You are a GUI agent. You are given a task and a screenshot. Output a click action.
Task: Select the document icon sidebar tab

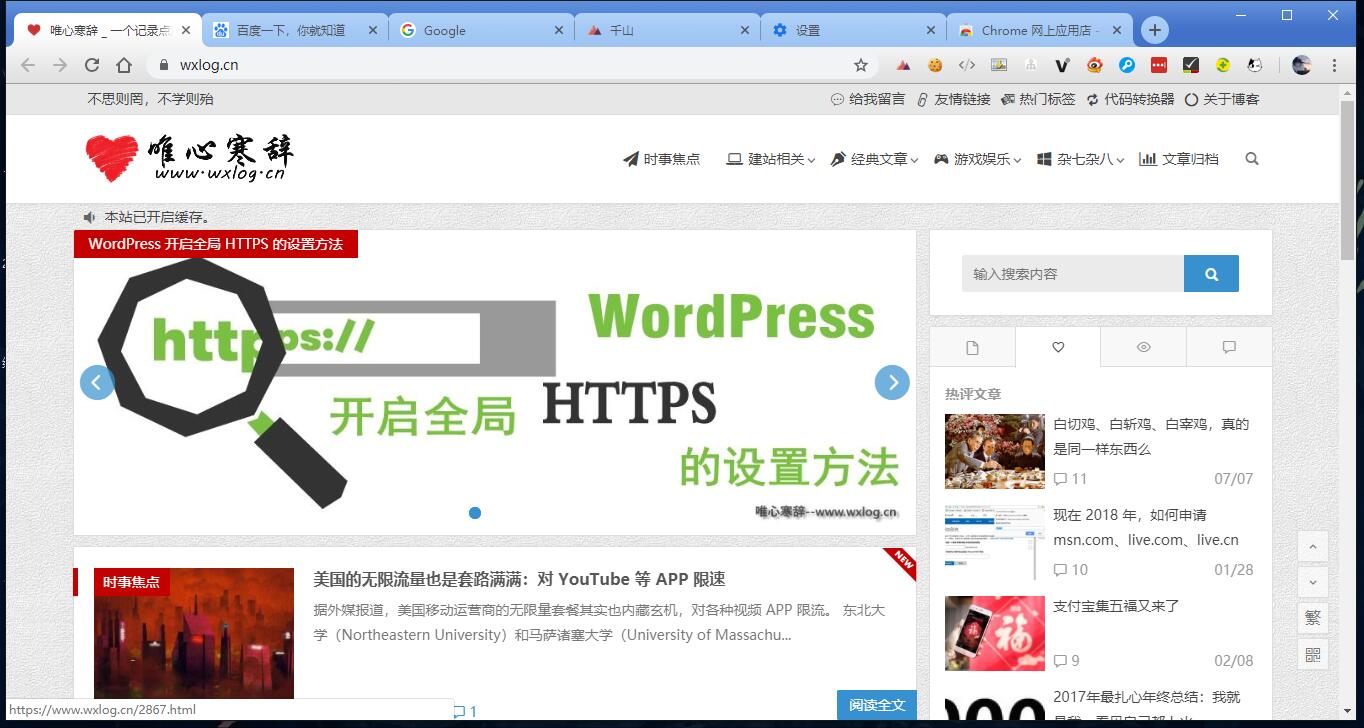(x=972, y=347)
